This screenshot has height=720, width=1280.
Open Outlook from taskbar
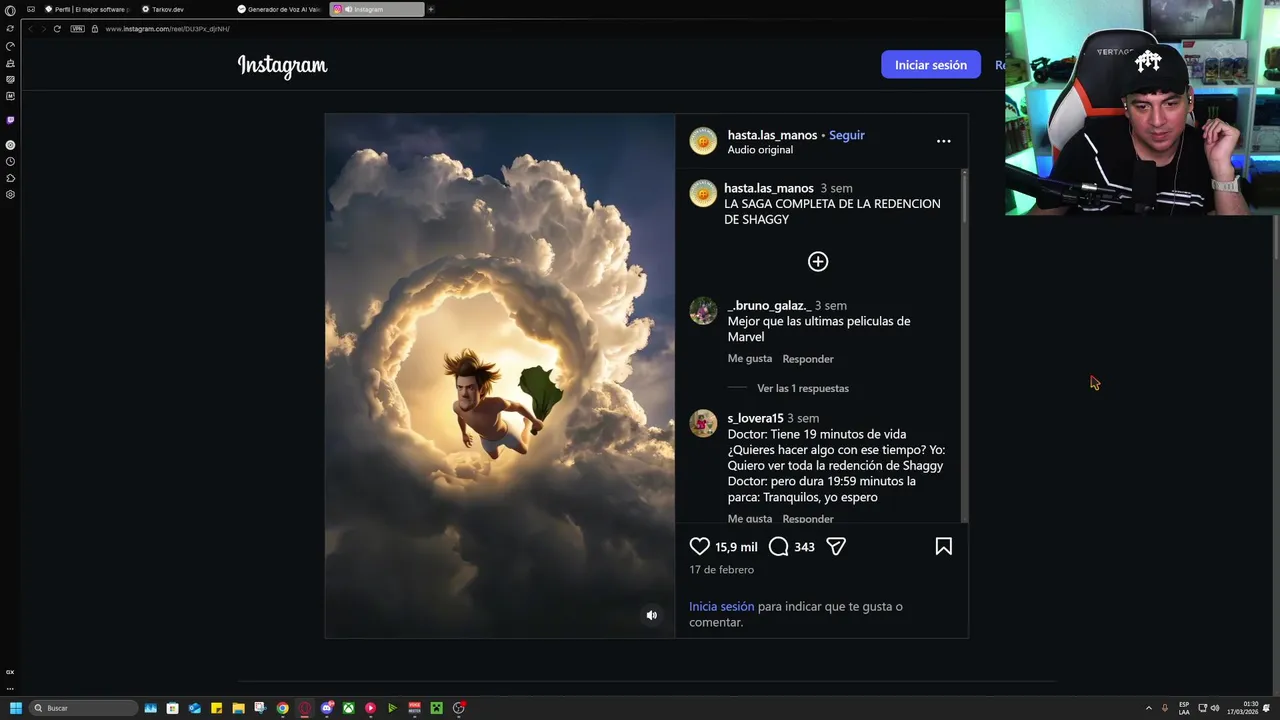[195, 708]
